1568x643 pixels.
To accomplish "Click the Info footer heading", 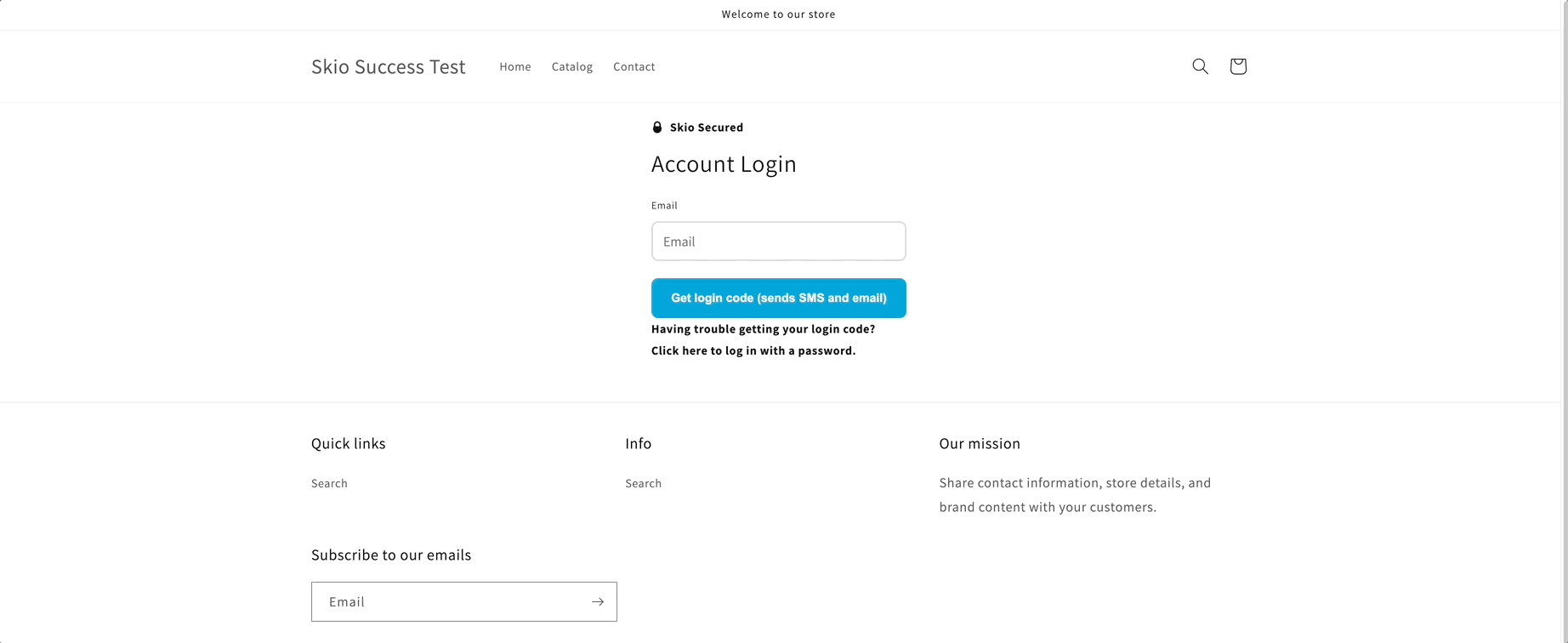I will pyautogui.click(x=639, y=443).
